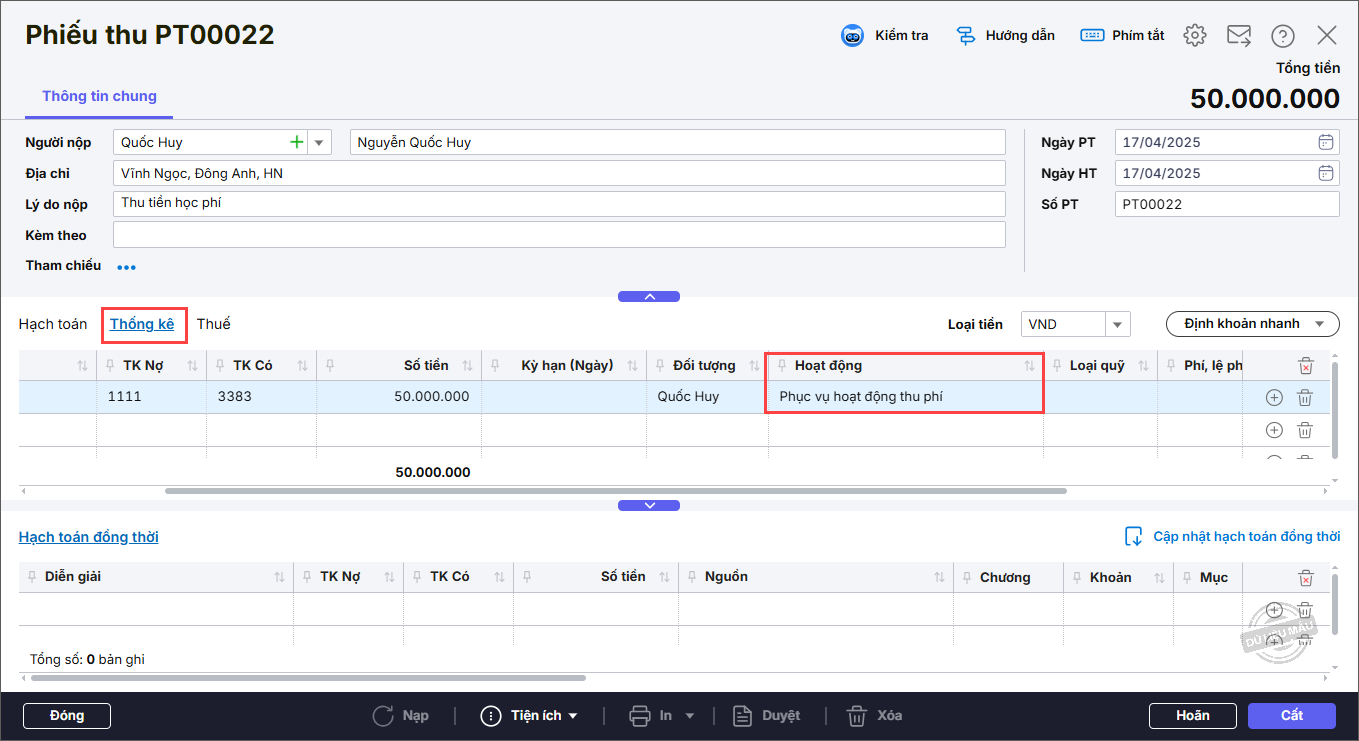Delete the first accounting row
1359x741 pixels.
point(1304,397)
